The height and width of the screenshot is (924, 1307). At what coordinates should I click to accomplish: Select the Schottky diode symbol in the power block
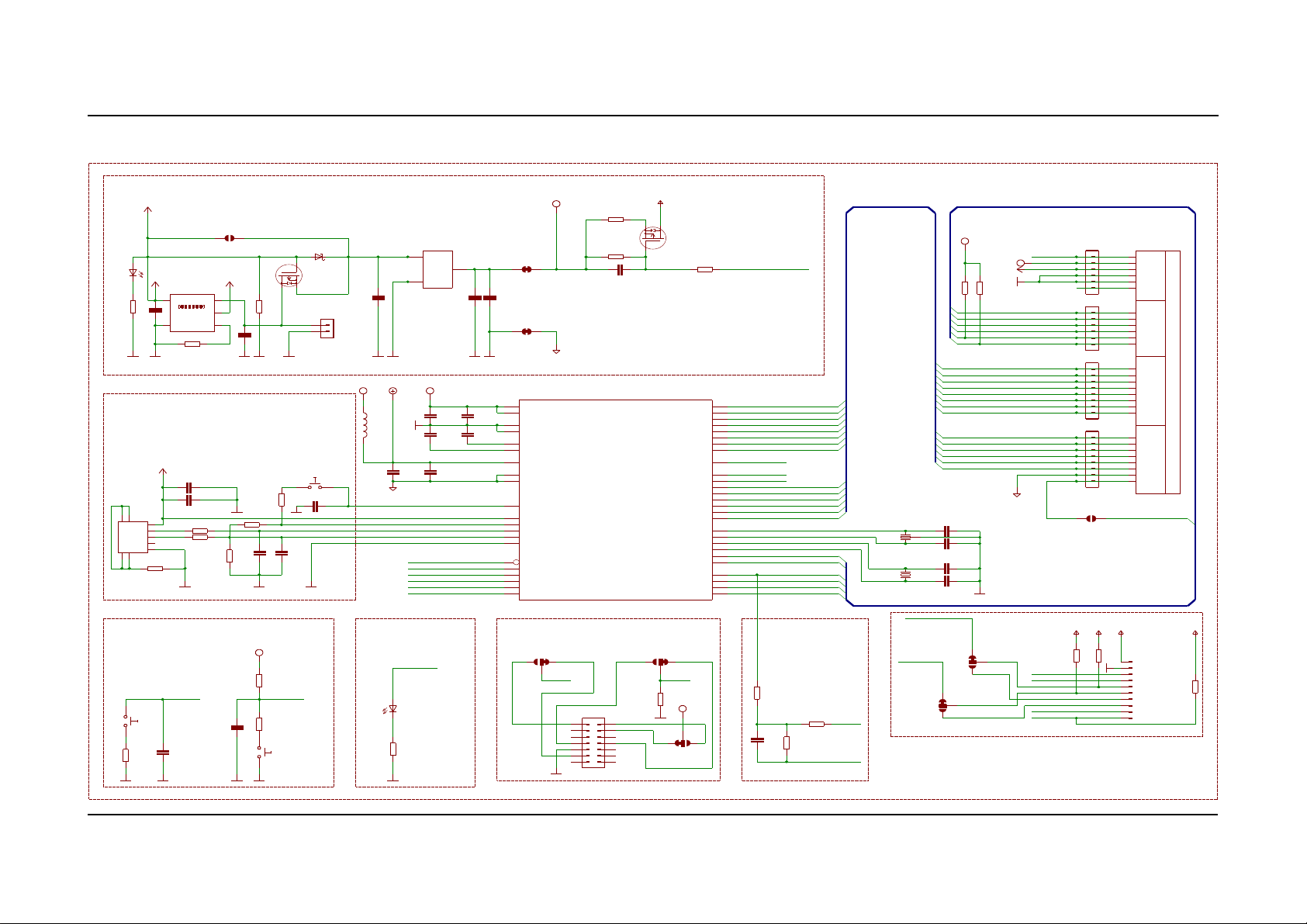point(319,257)
